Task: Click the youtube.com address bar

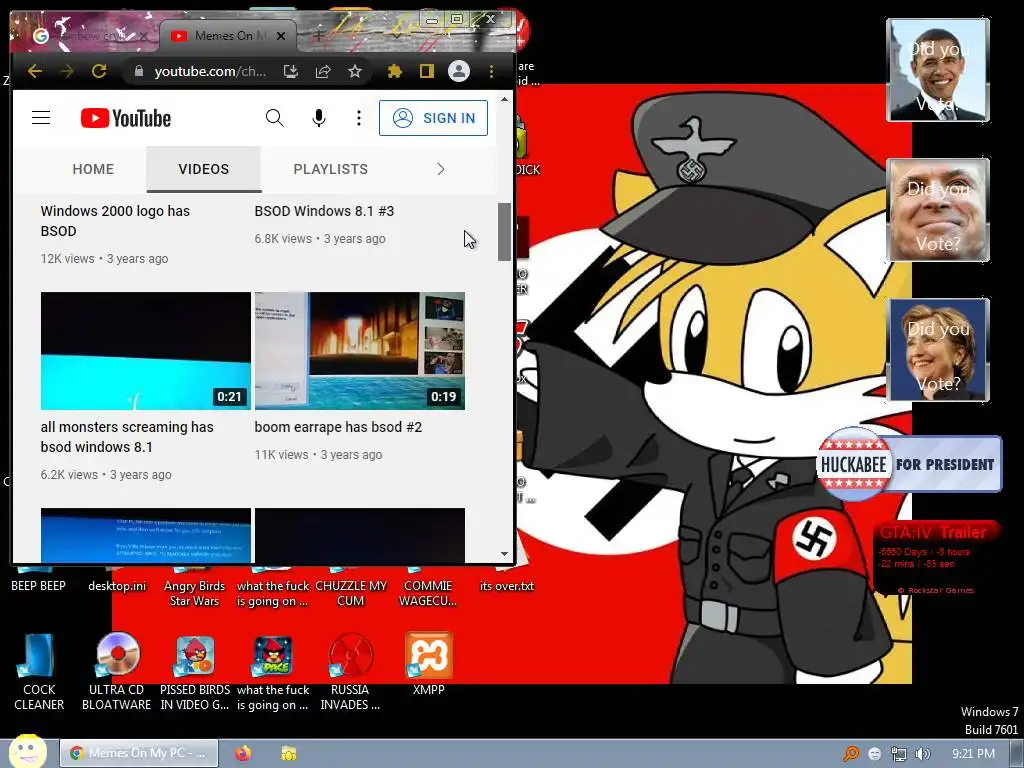Action: click(209, 71)
